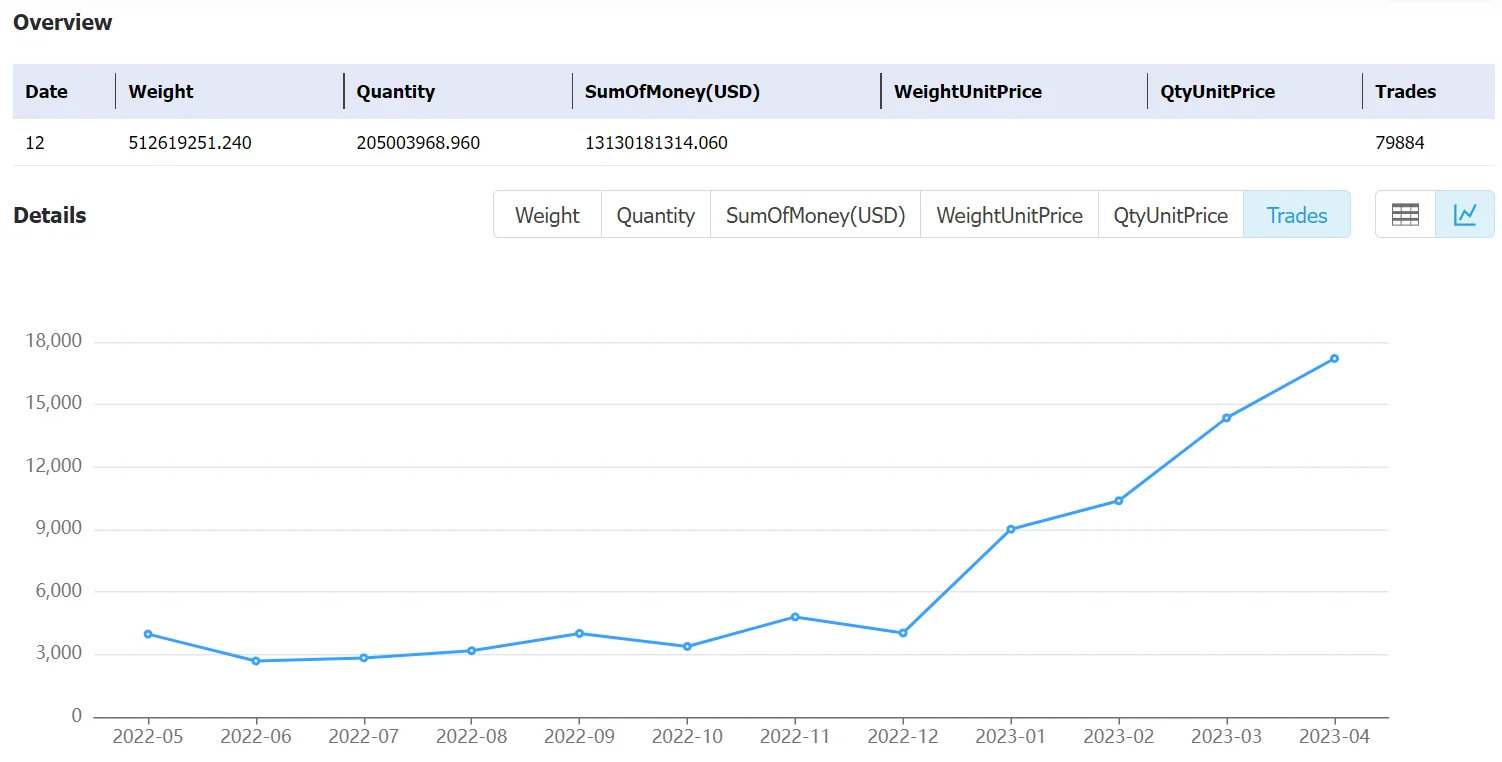This screenshot has width=1502, height=762.
Task: Click the 9,000 y-axis label
Action: point(59,528)
